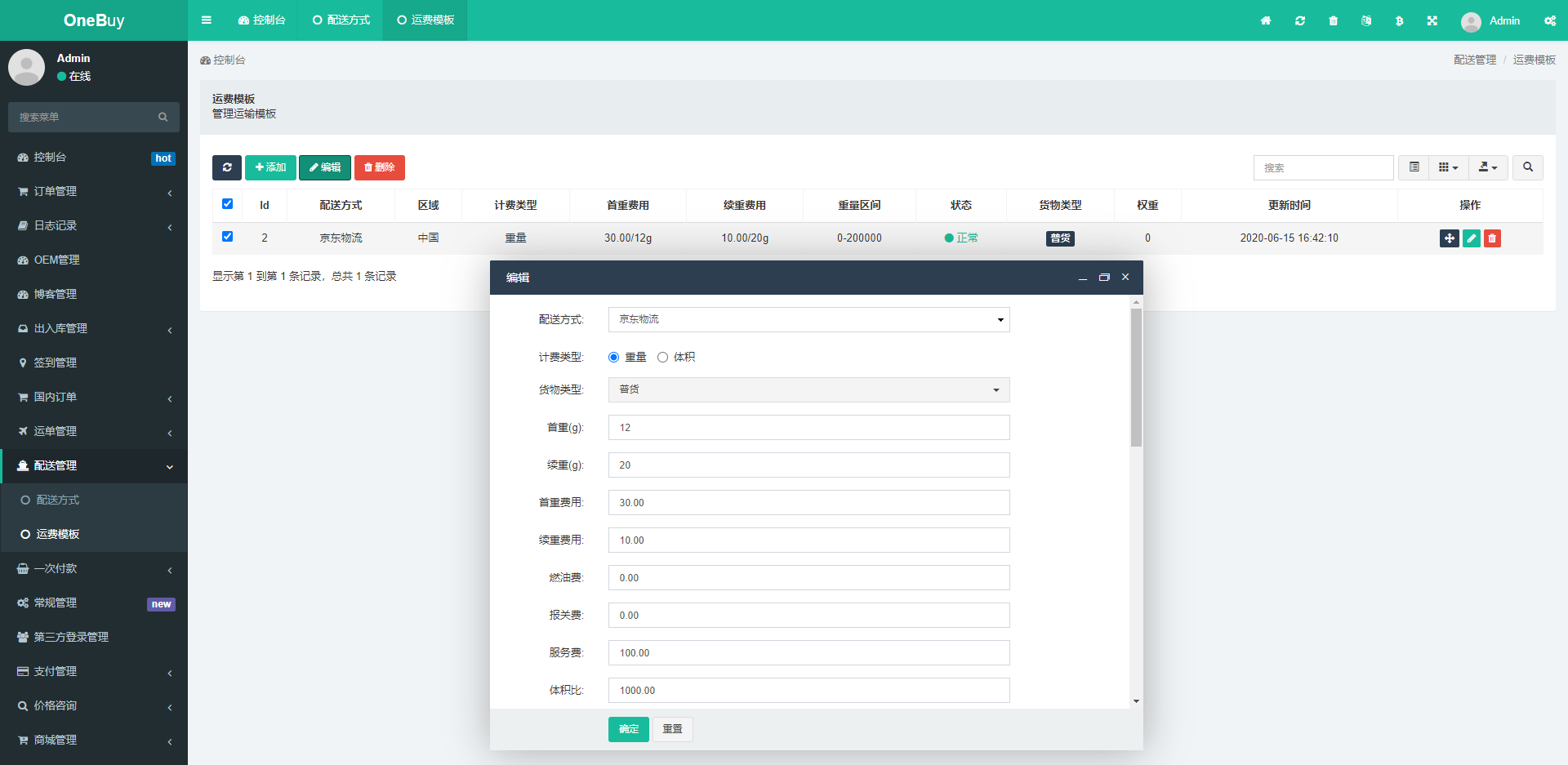Click the red delete icon in row 2
Screen dimensions: 1568x765
click(1493, 238)
